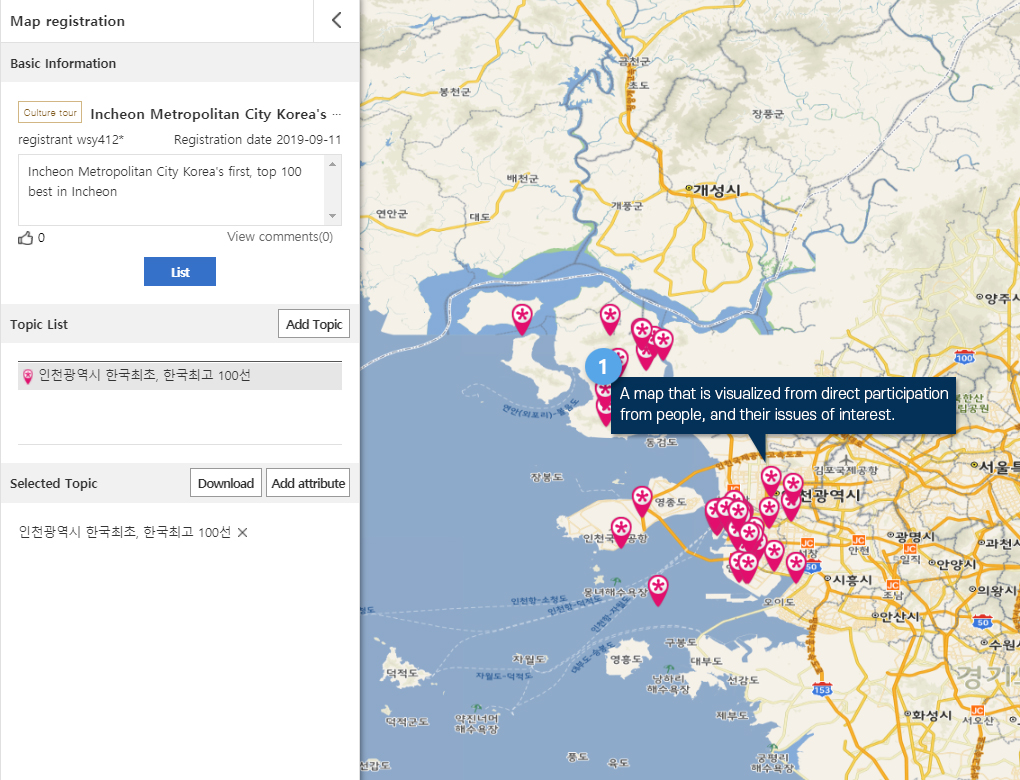1020x780 pixels.
Task: Select the map marker beside 영종도 label
Action: (641, 497)
